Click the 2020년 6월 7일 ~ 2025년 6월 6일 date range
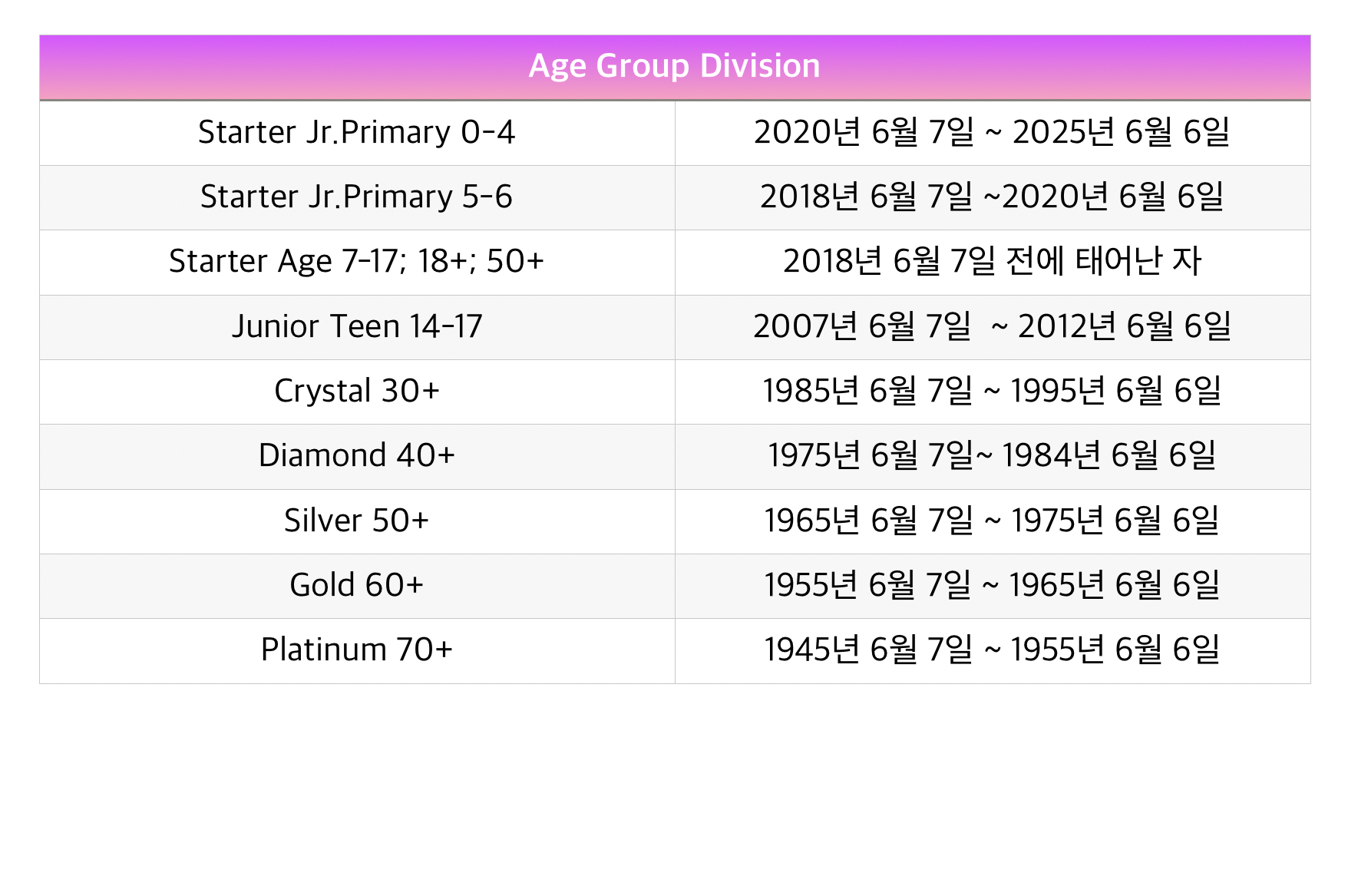The width and height of the screenshot is (1358, 896). pos(992,133)
